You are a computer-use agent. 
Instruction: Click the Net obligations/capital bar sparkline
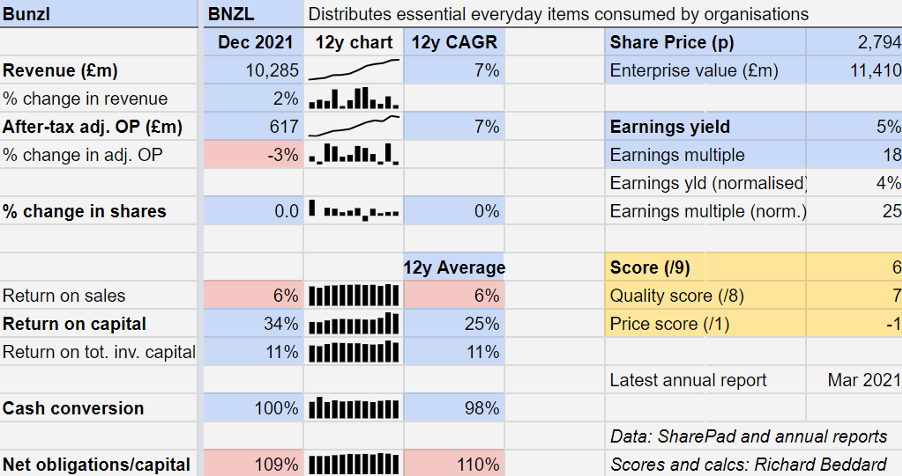coord(354,464)
